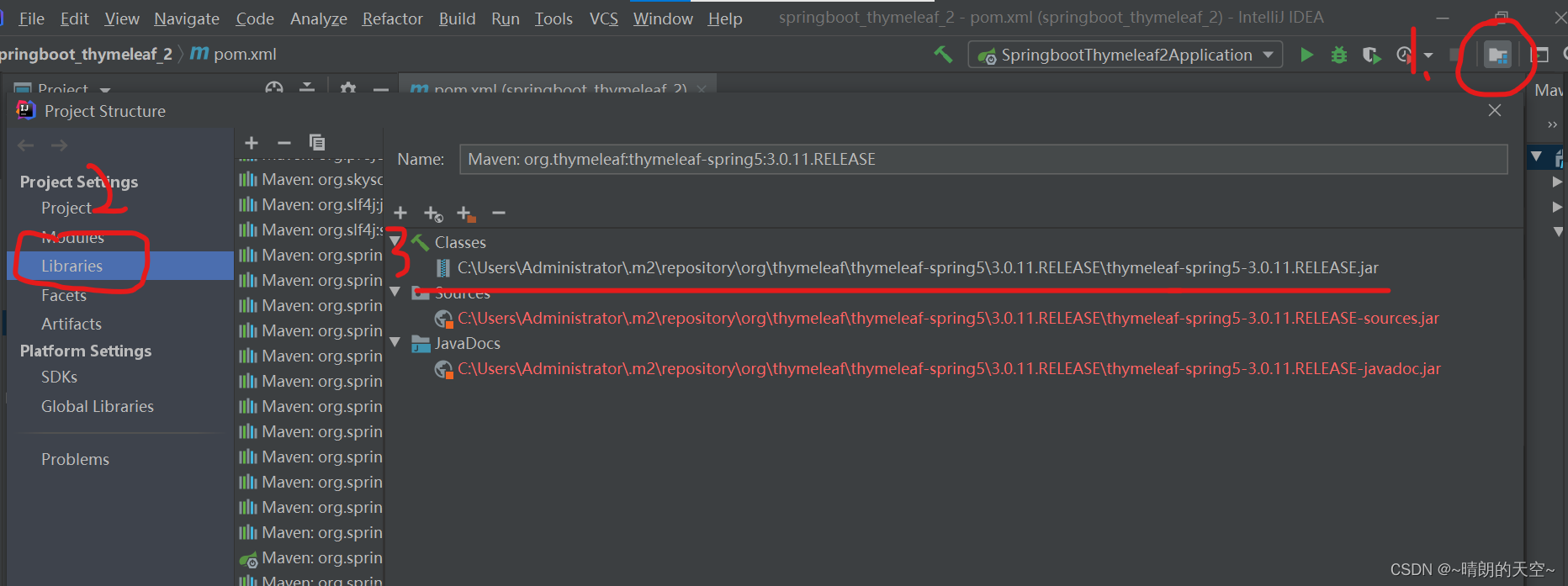Open the Analyze menu

point(319,18)
